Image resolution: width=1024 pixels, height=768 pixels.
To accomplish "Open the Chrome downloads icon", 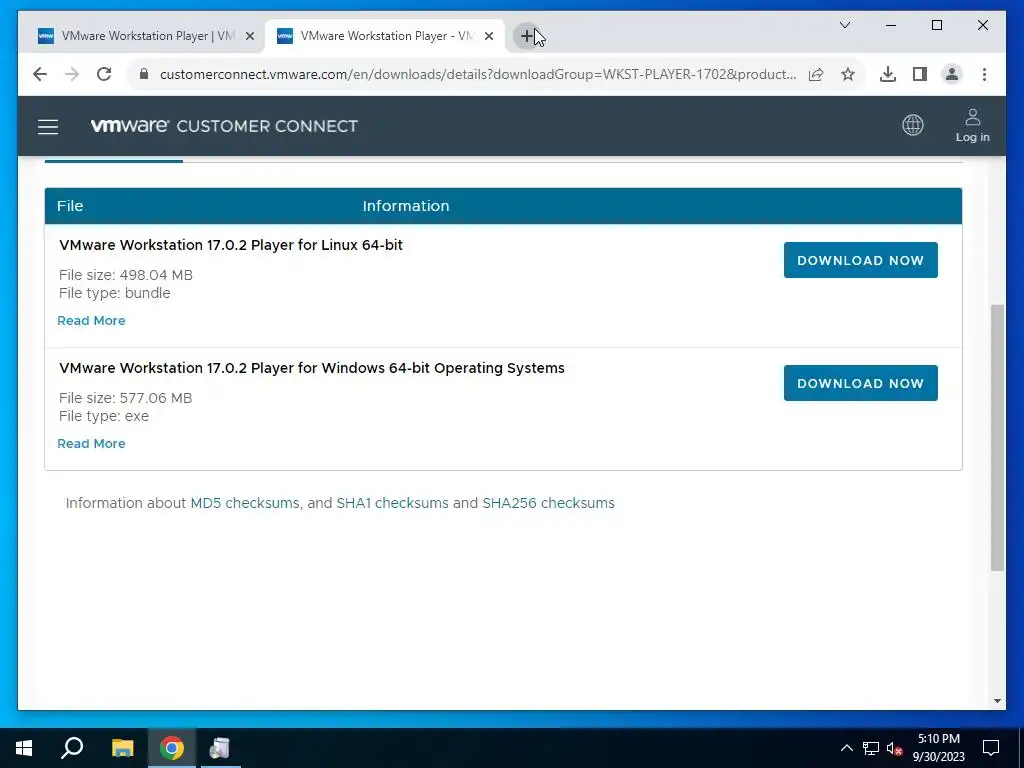I will [x=888, y=74].
